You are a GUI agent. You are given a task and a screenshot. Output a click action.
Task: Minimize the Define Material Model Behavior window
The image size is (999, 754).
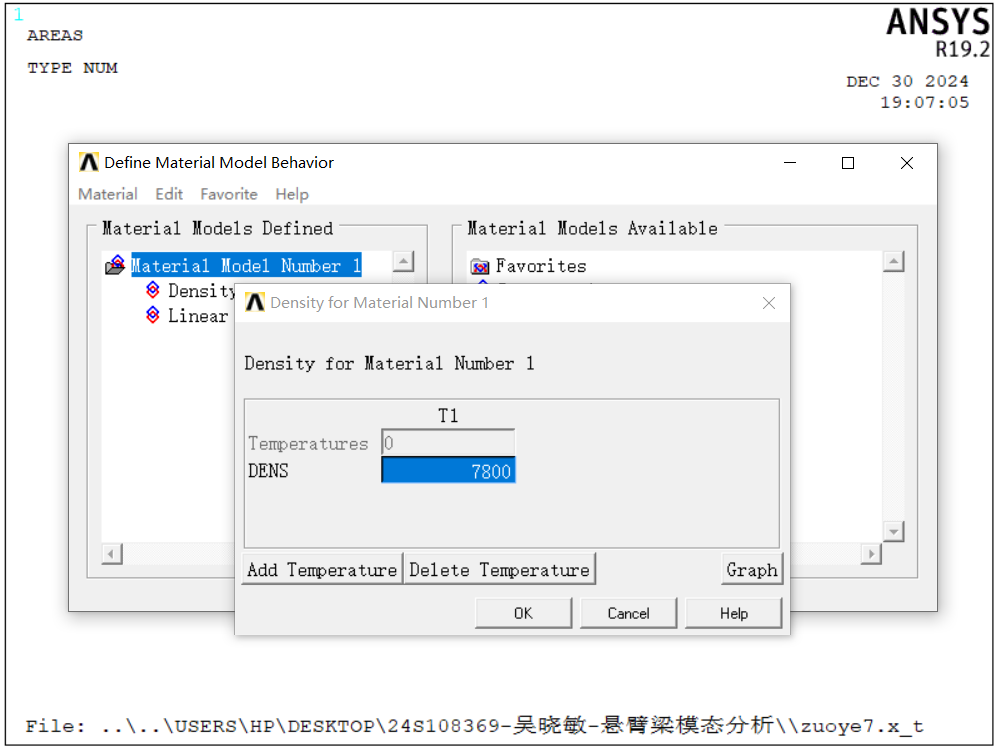point(790,163)
